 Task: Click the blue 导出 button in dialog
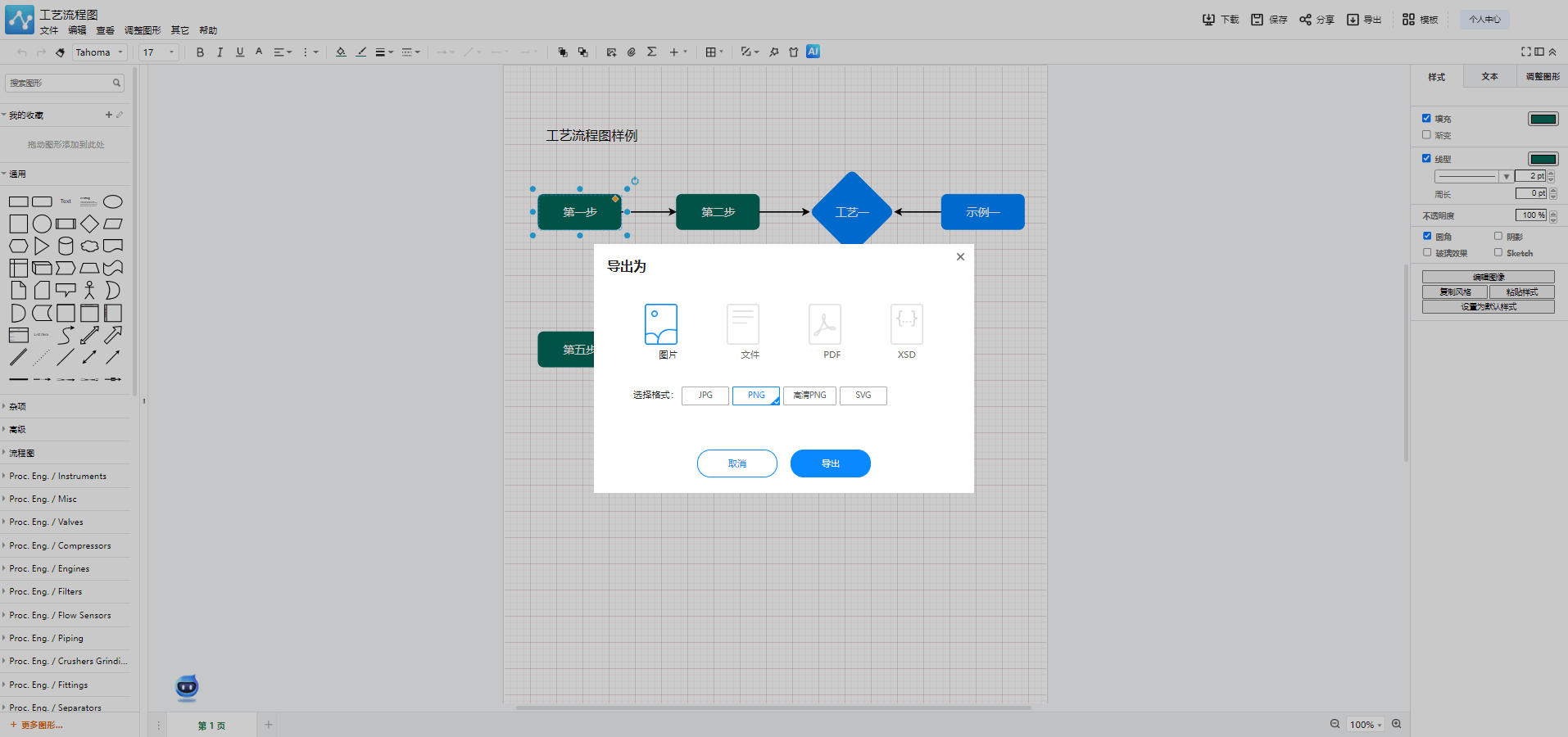point(830,463)
